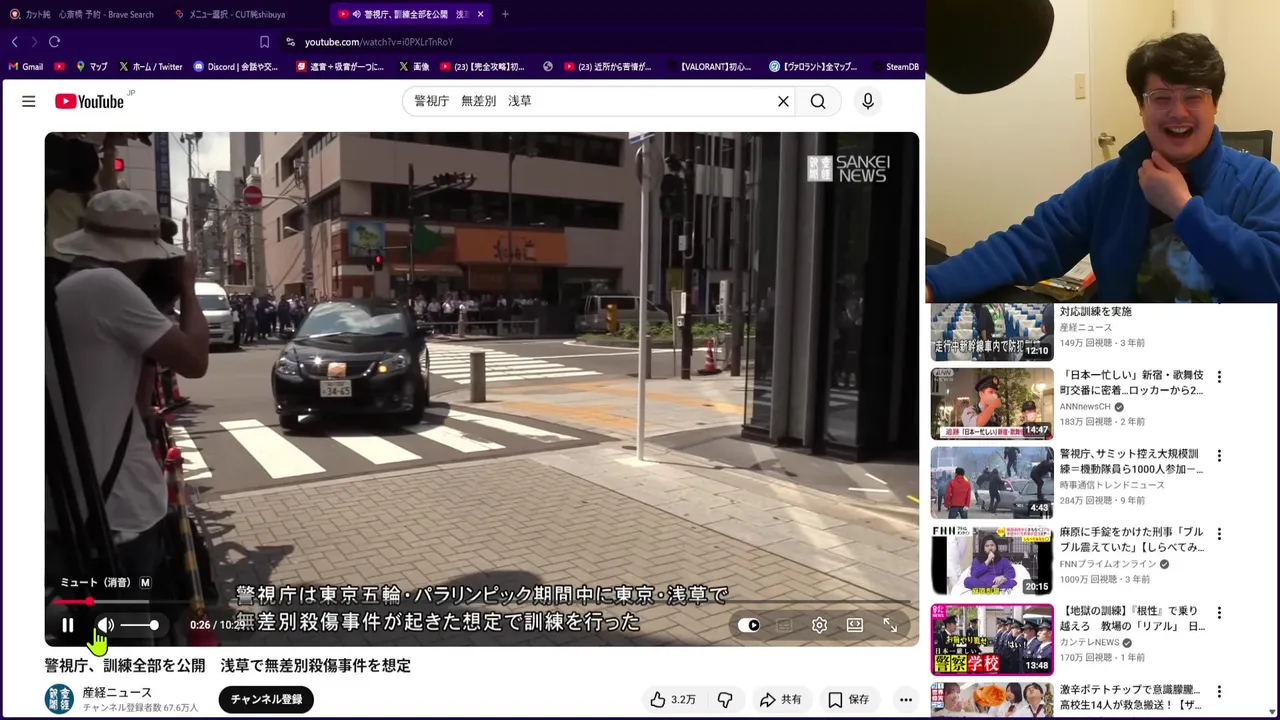The width and height of the screenshot is (1280, 720).
Task: Open 産経ニュース channel avatar
Action: (x=59, y=699)
